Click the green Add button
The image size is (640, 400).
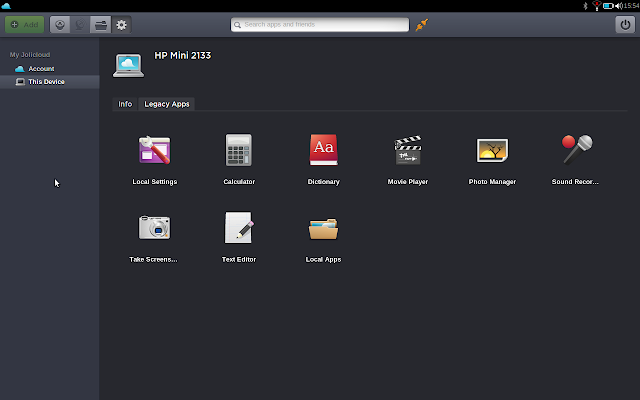[x=24, y=24]
